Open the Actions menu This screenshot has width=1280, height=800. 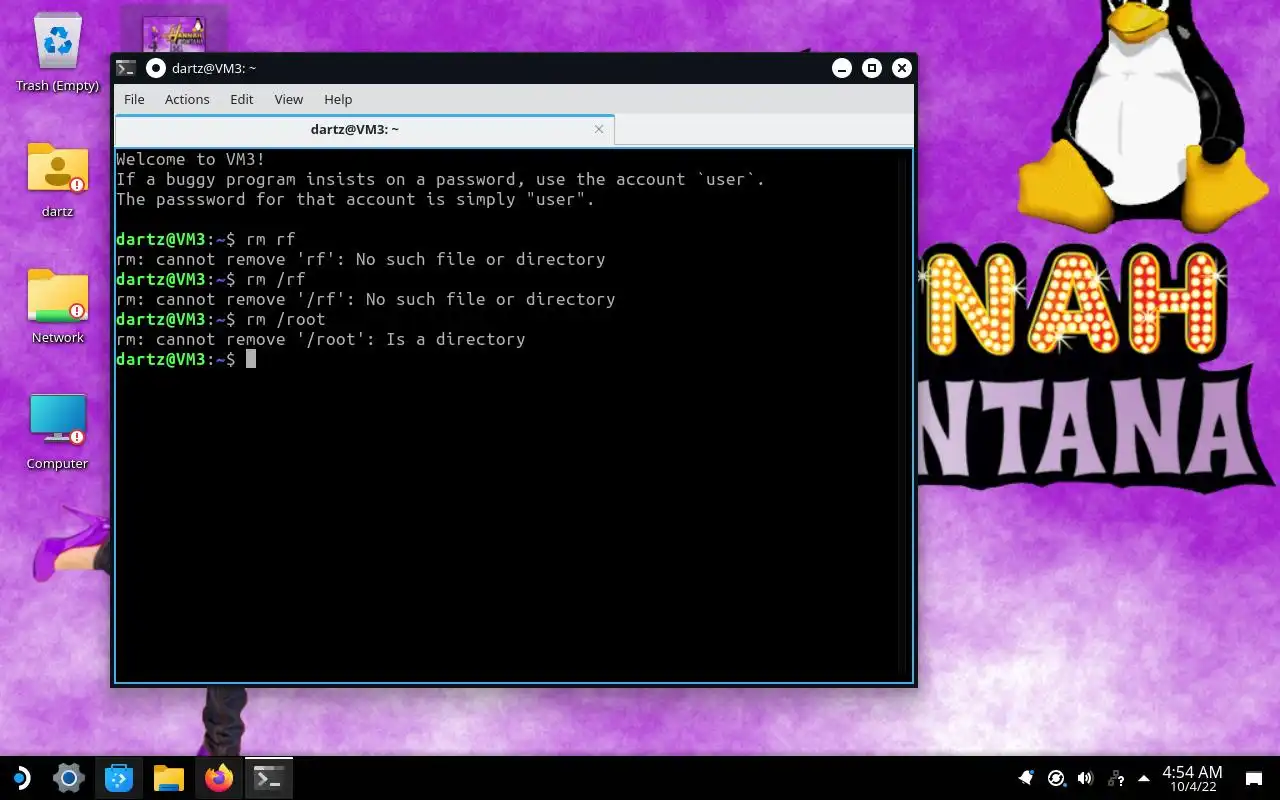pos(187,99)
